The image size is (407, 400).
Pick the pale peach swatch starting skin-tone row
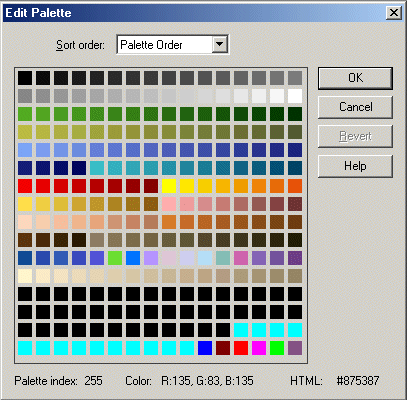coord(25,222)
